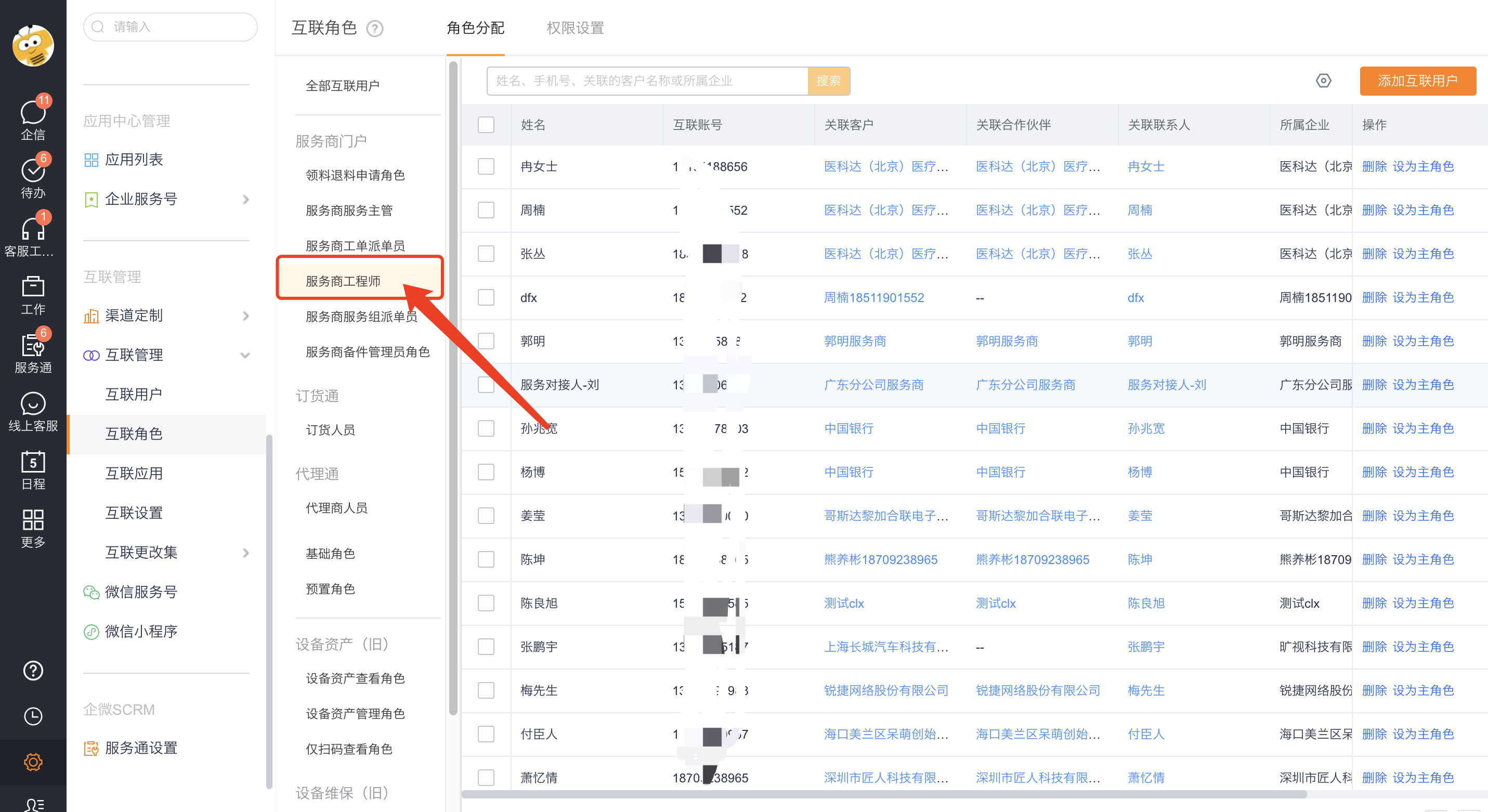Toggle the select-all checkbox in the table header
The height and width of the screenshot is (812, 1488).
(x=486, y=125)
